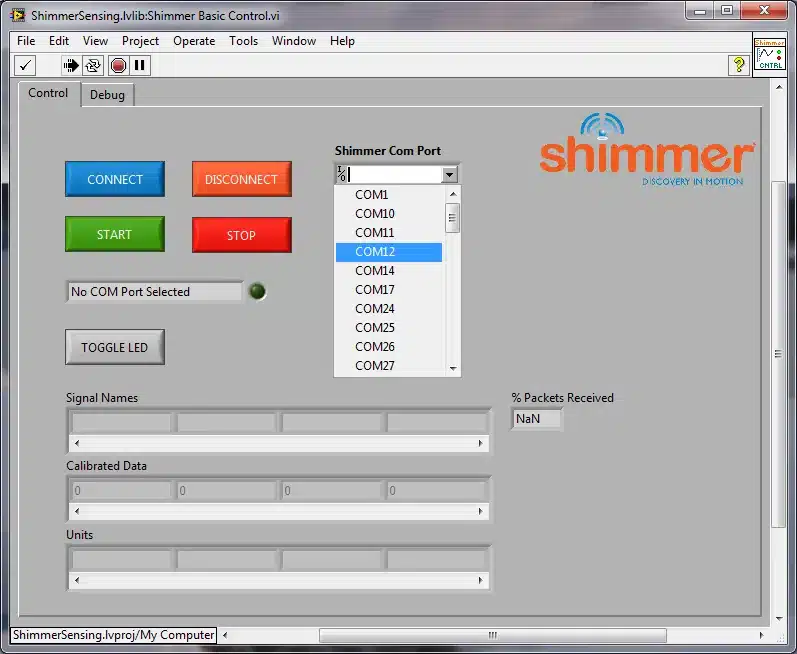
Task: Open the Tools menu
Action: (x=243, y=41)
